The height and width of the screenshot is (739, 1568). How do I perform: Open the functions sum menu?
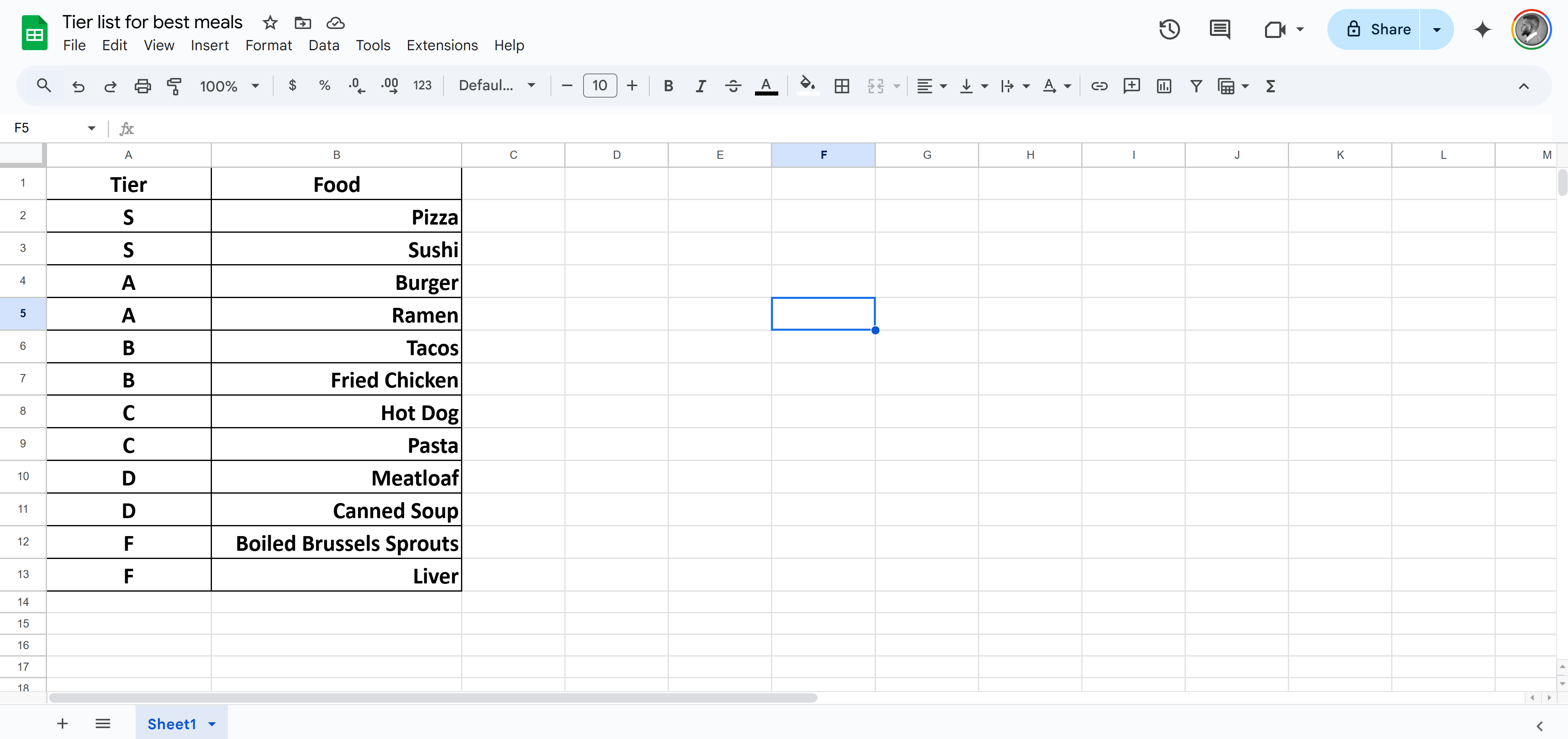1270,86
